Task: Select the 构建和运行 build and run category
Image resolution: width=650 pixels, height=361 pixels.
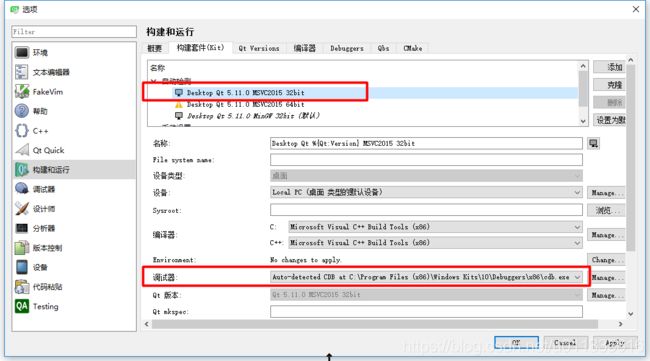Action: [x=74, y=170]
